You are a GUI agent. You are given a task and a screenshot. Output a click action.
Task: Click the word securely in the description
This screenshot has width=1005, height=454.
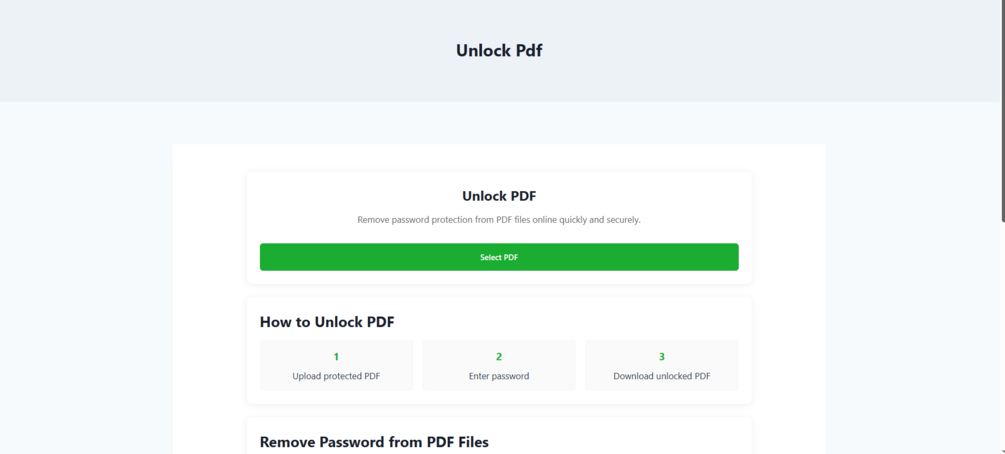point(624,220)
